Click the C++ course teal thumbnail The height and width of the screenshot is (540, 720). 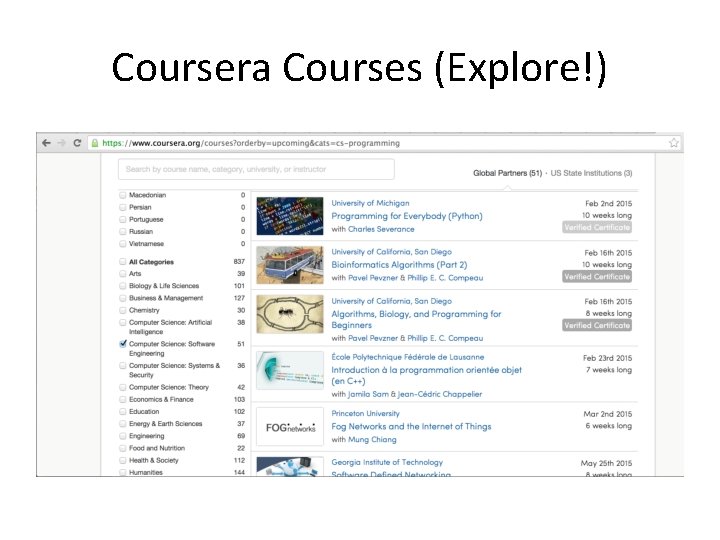[290, 371]
